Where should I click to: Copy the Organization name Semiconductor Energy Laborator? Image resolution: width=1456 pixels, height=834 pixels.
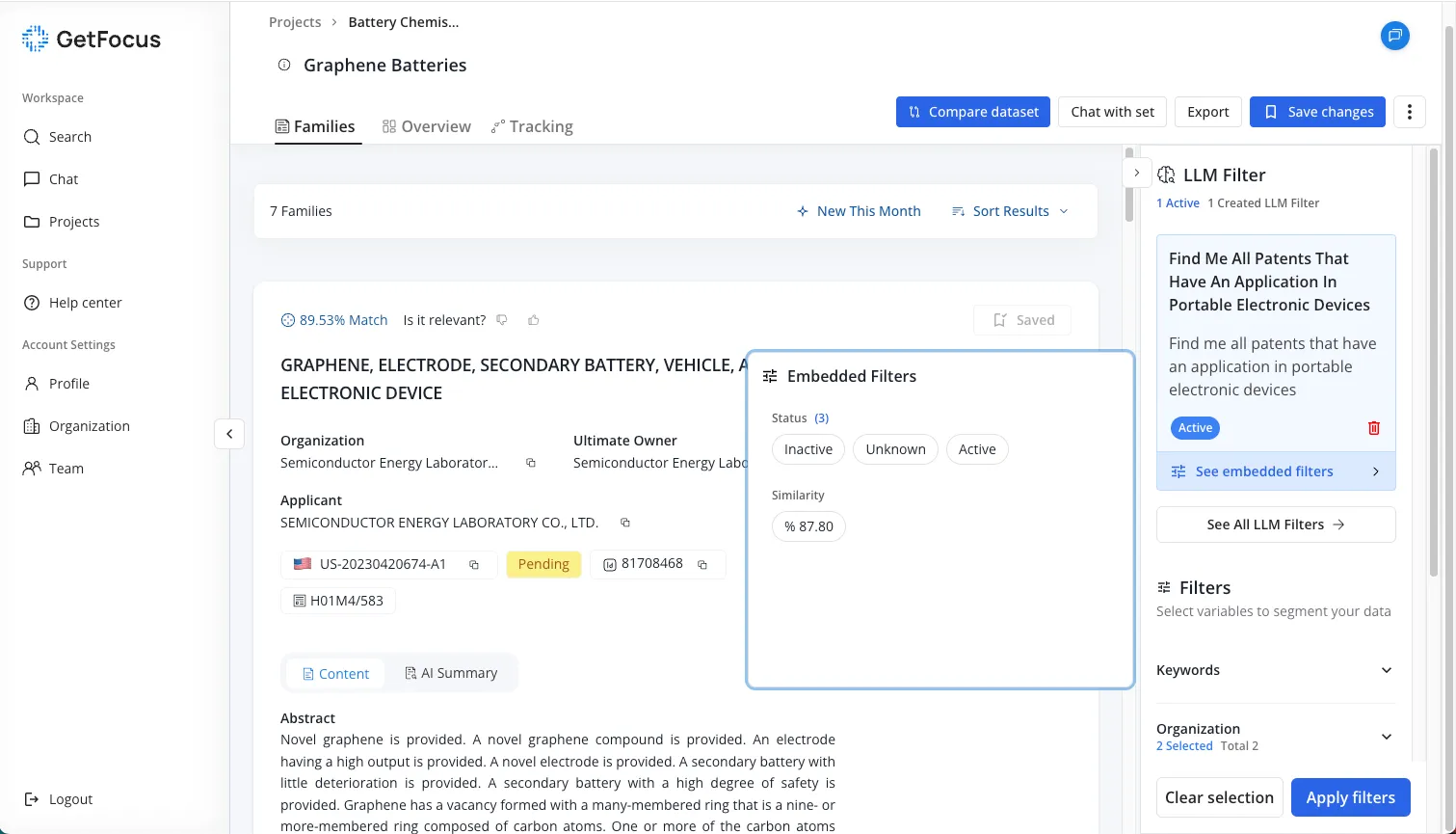click(x=531, y=463)
